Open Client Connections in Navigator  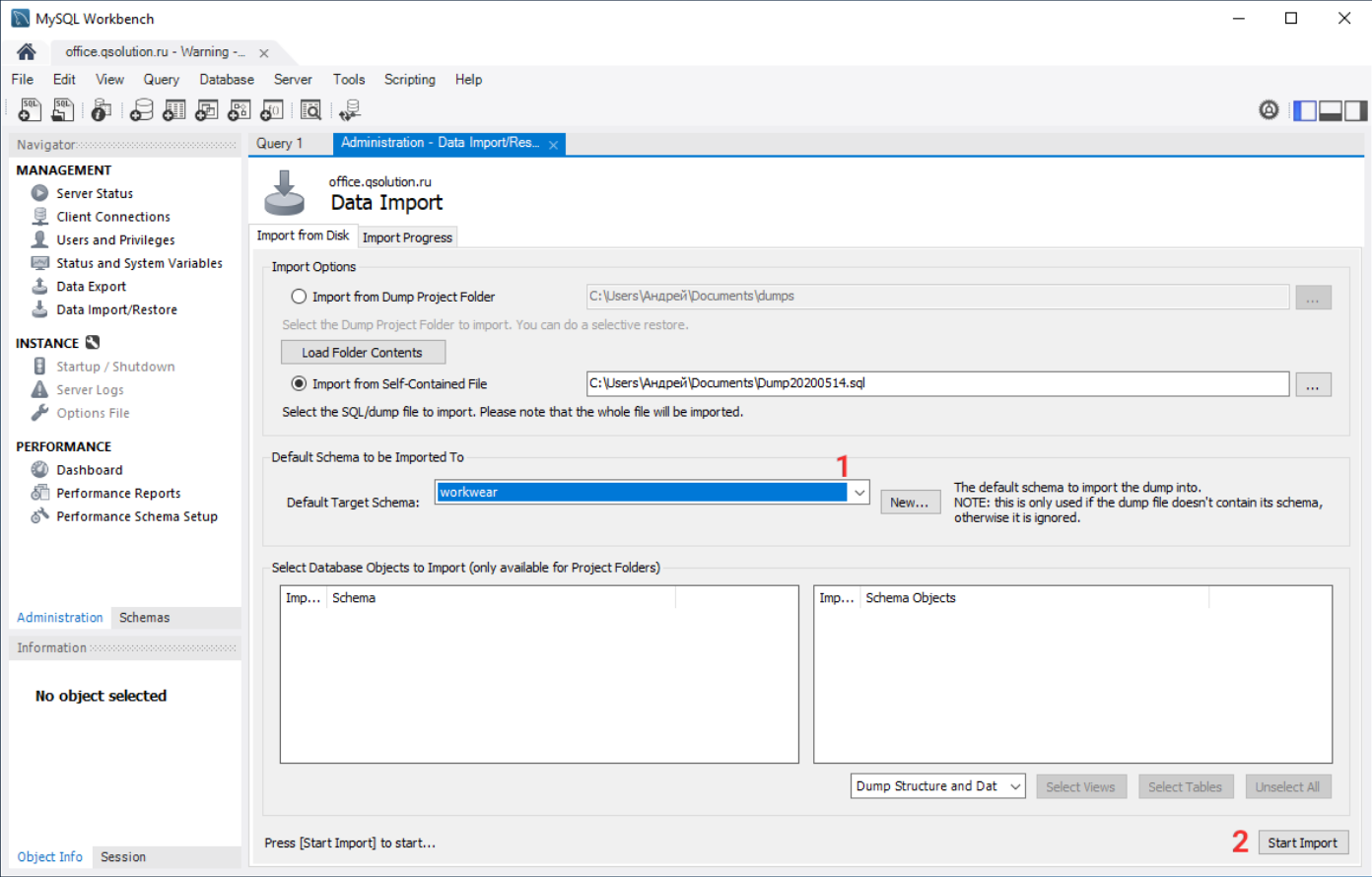(x=113, y=217)
